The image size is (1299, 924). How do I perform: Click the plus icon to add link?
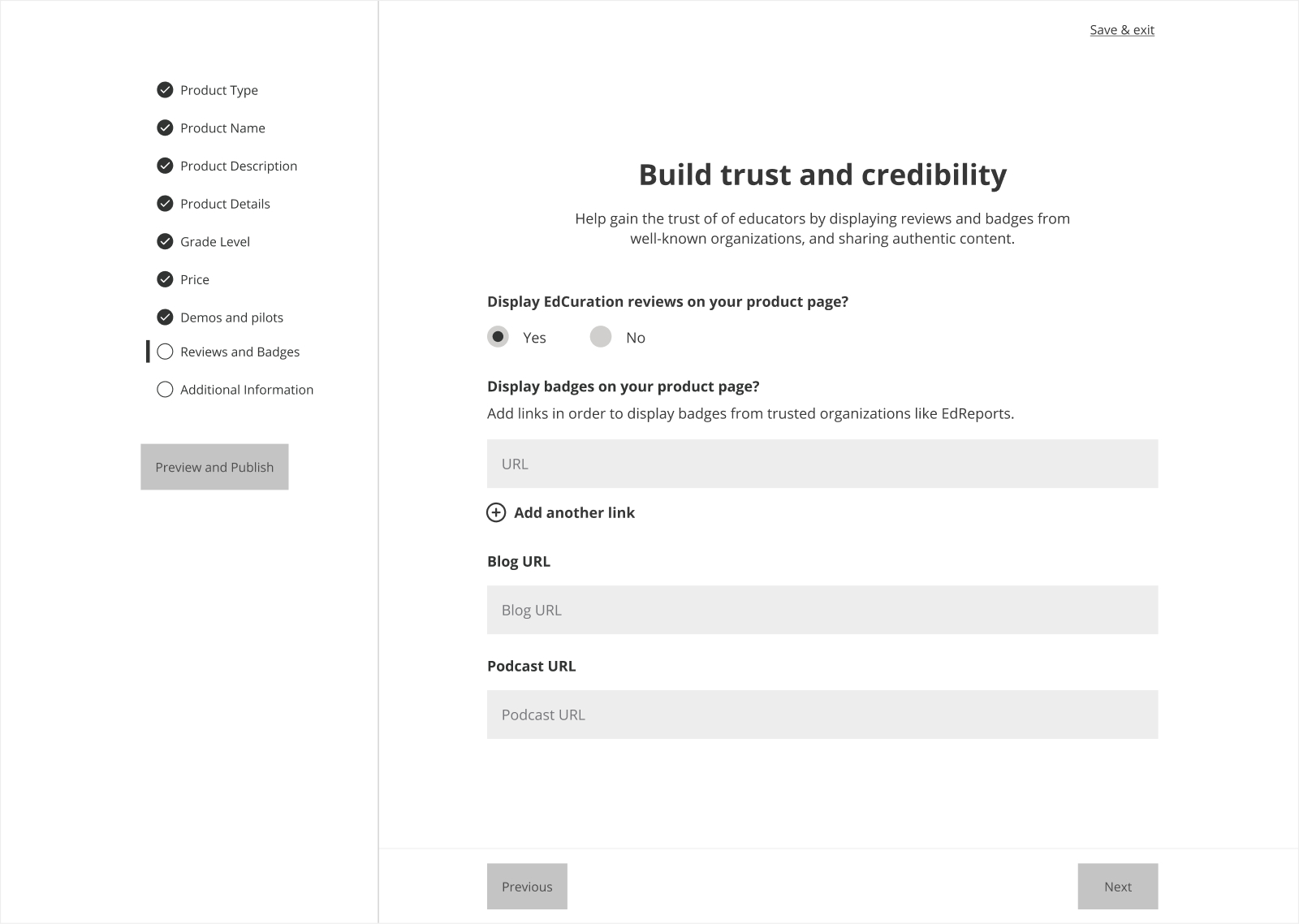click(496, 512)
